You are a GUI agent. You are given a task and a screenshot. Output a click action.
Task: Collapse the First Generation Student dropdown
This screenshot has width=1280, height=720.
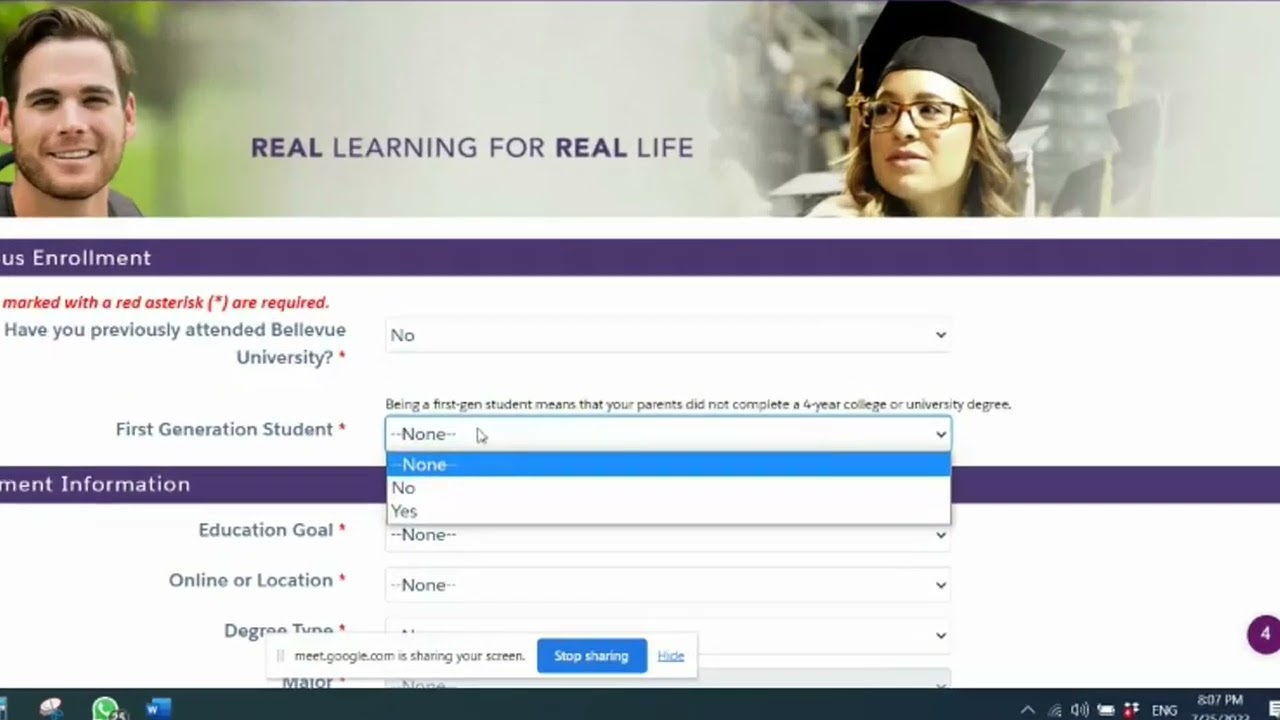668,434
